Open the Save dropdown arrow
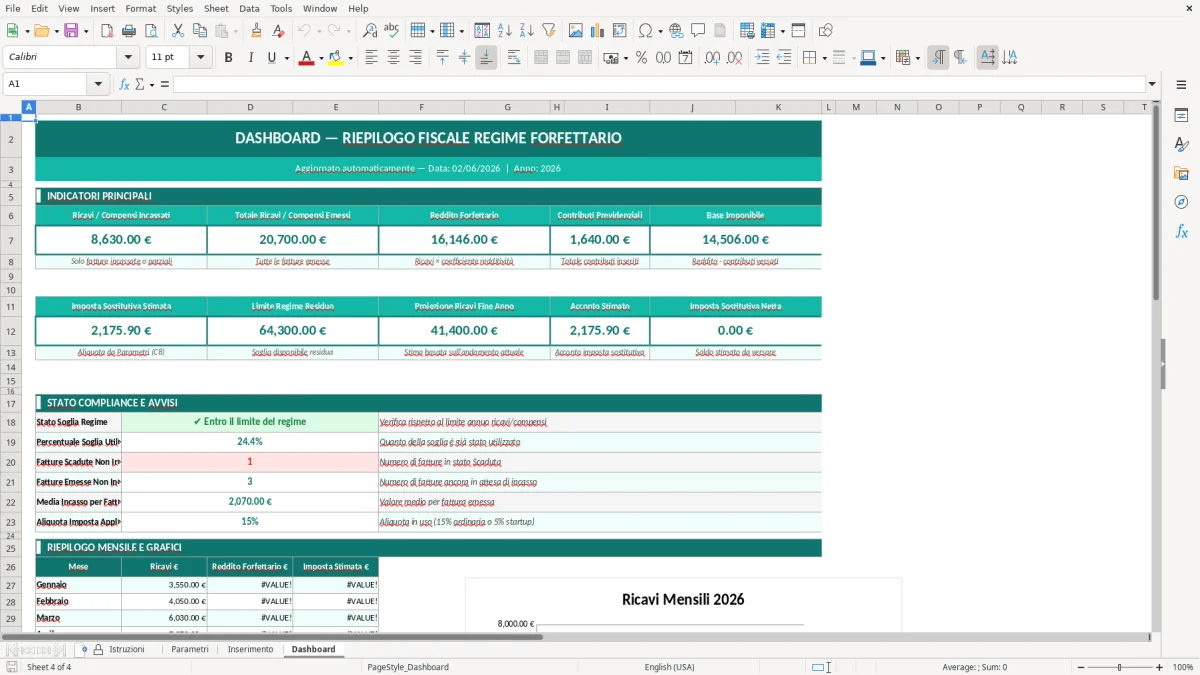Viewport: 1200px width, 675px height. pos(85,31)
